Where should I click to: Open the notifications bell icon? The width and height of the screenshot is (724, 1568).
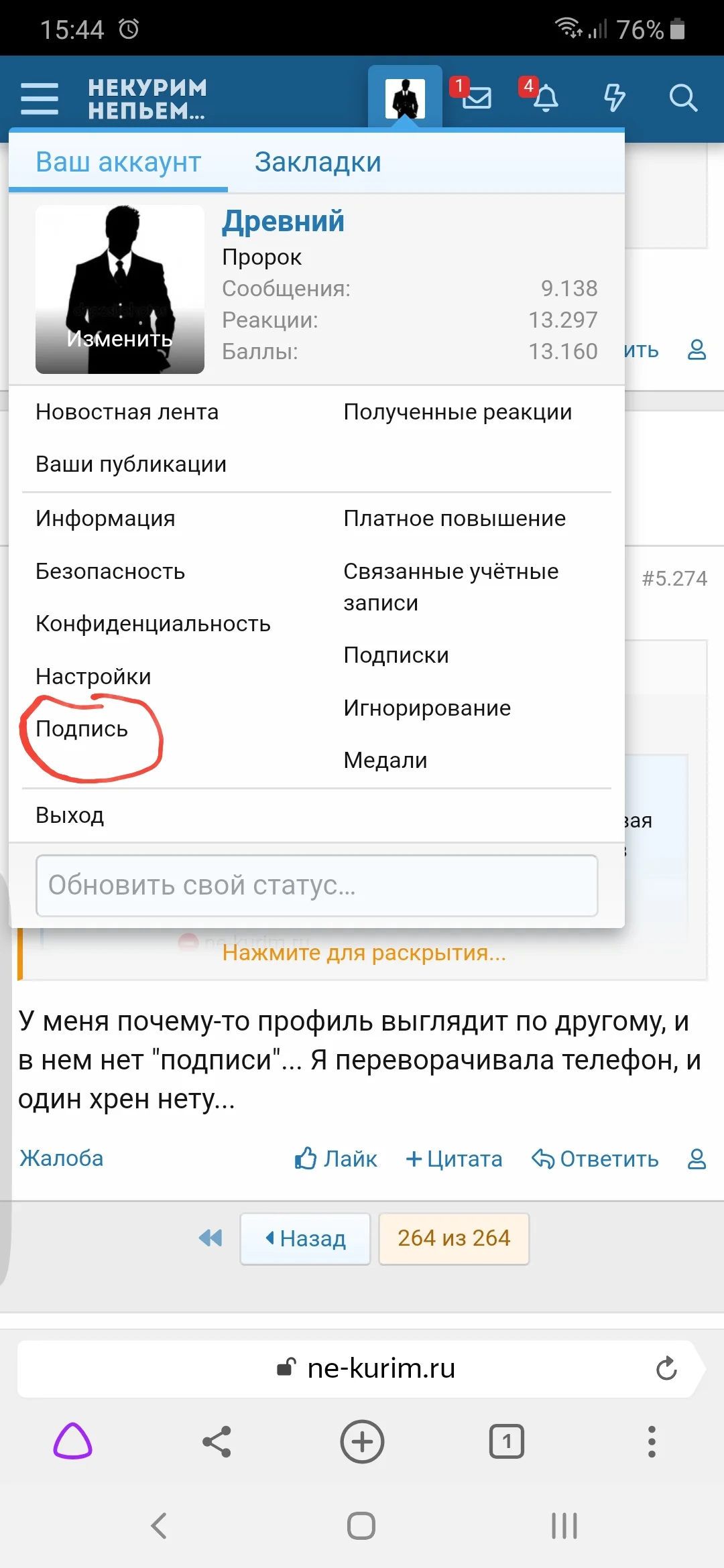tap(546, 98)
